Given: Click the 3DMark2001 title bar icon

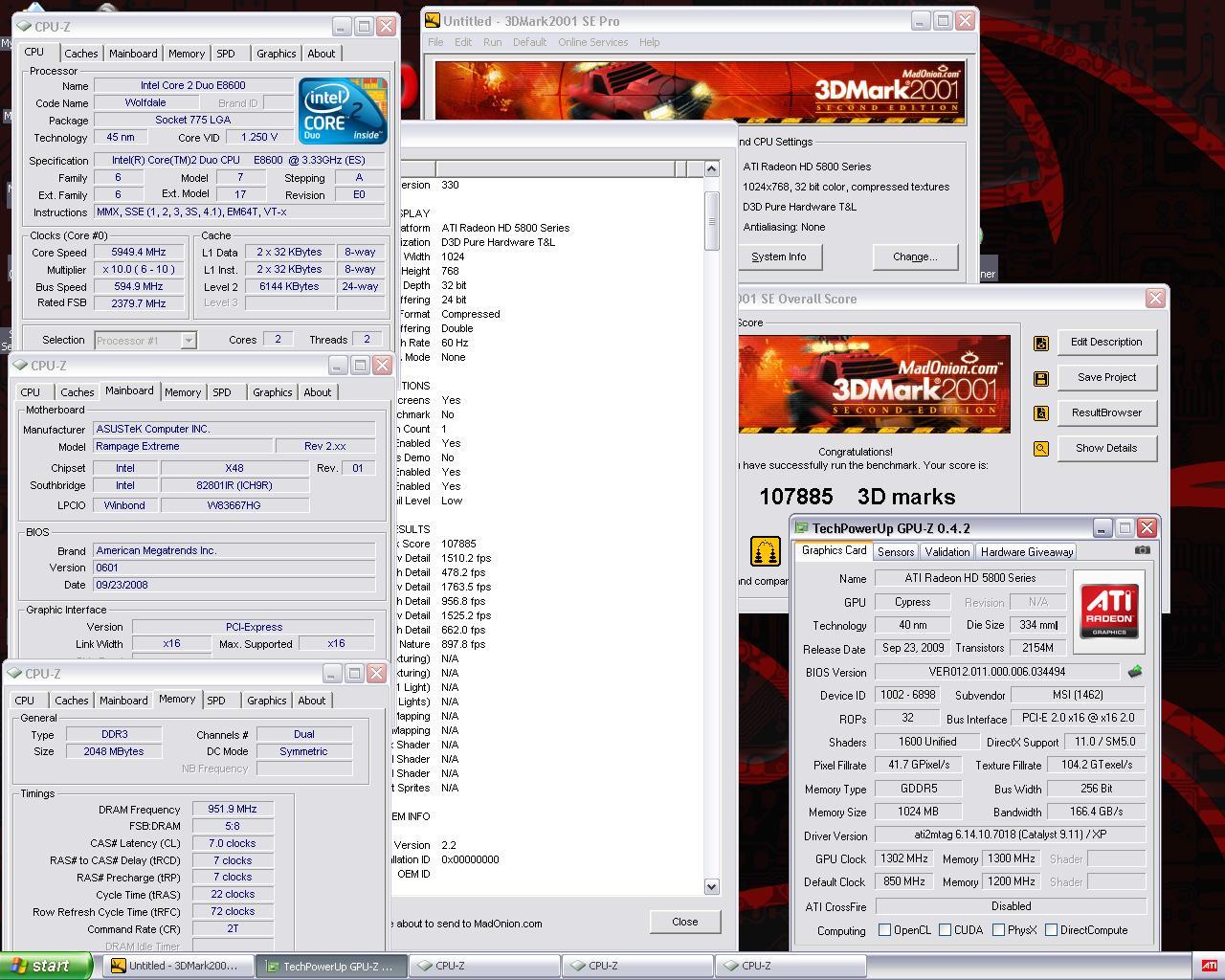Looking at the screenshot, I should click(x=433, y=20).
